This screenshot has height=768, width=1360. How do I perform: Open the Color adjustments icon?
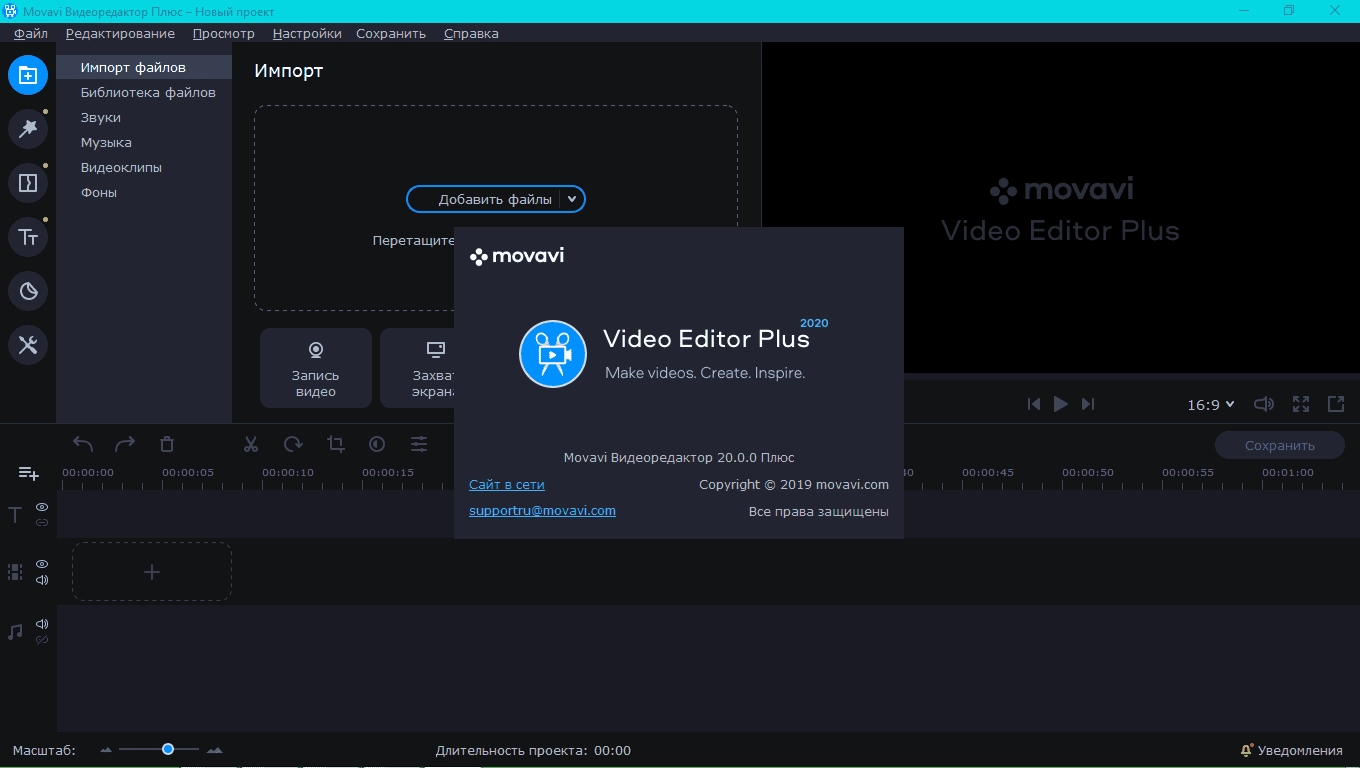[377, 444]
